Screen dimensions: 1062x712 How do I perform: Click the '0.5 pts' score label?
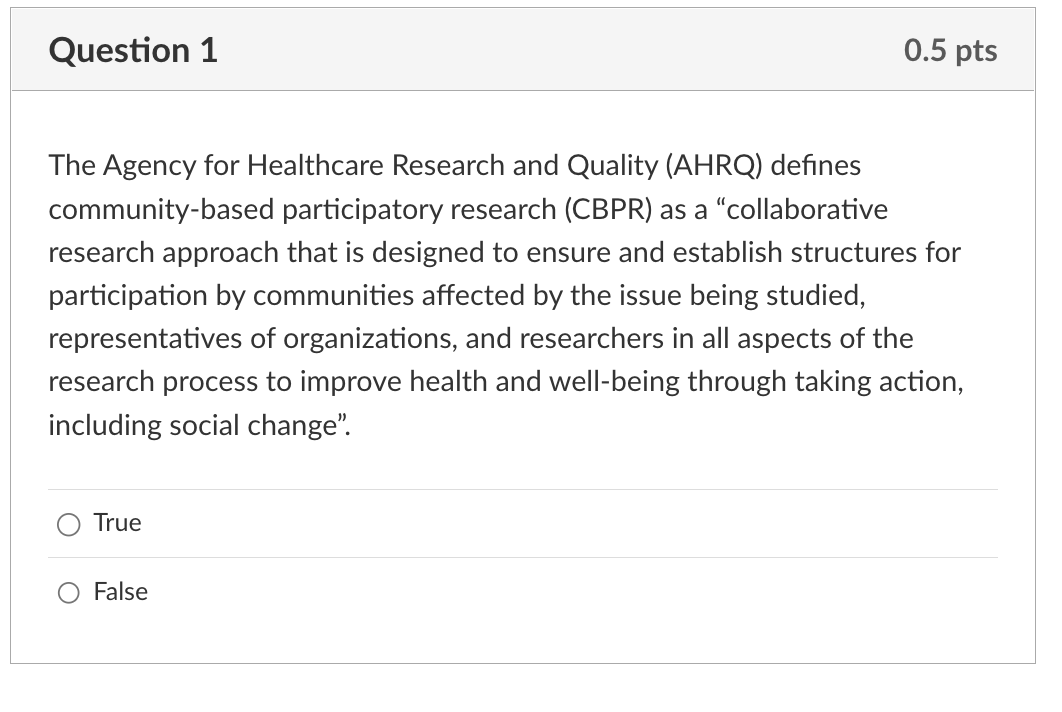pyautogui.click(x=950, y=51)
